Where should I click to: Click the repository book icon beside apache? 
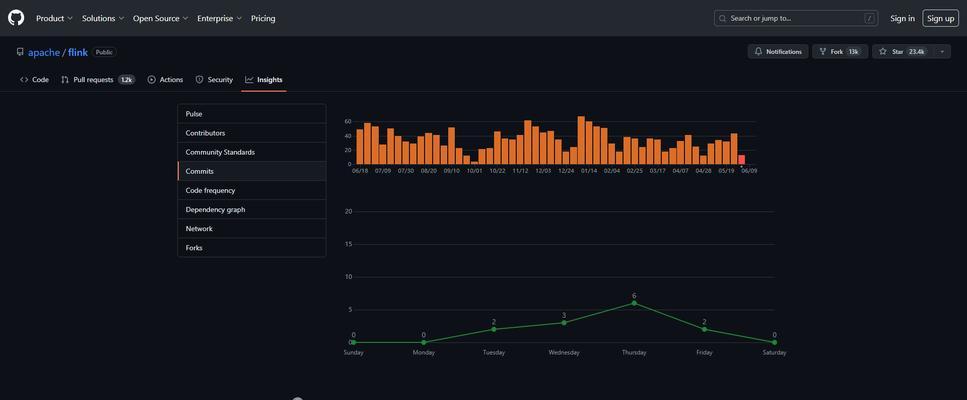[20, 52]
